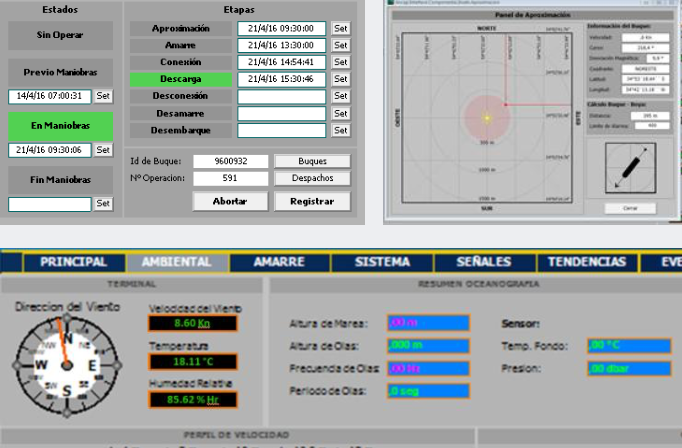Open the Despachos button

tap(312, 178)
